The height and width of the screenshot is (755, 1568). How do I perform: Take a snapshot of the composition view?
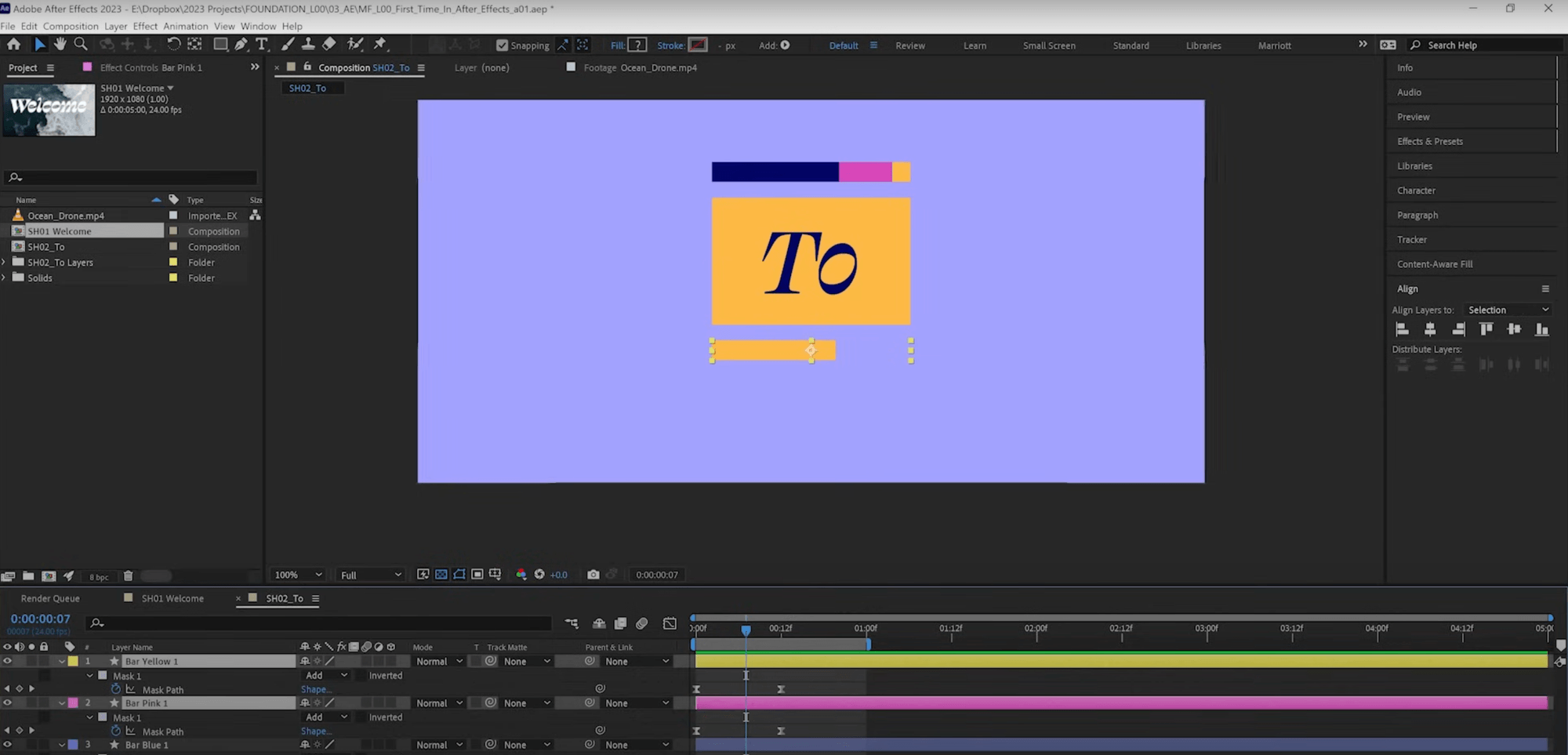[593, 574]
